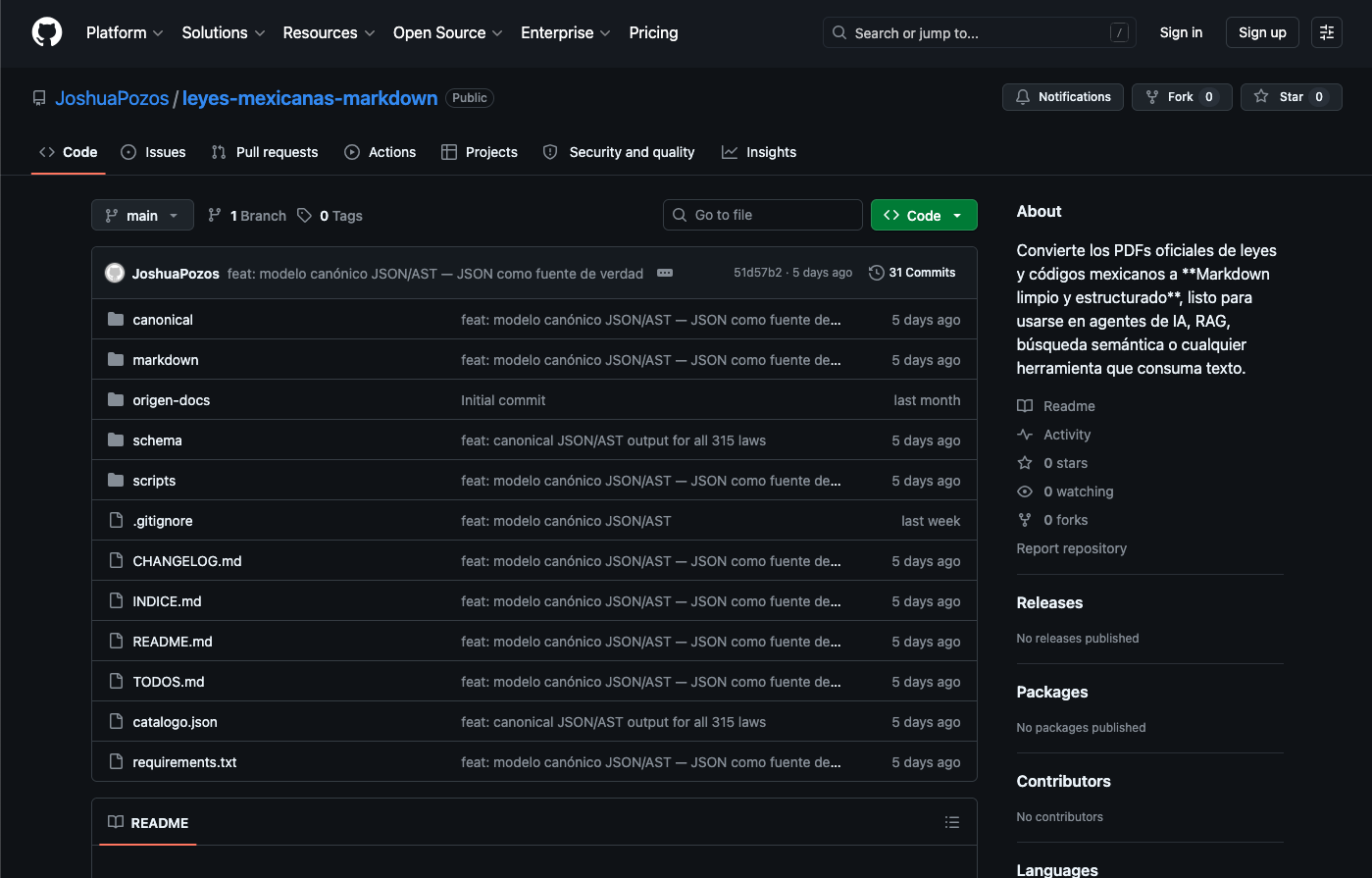1372x878 pixels.
Task: Open the JoshuaPozos owner link
Action: (x=112, y=98)
